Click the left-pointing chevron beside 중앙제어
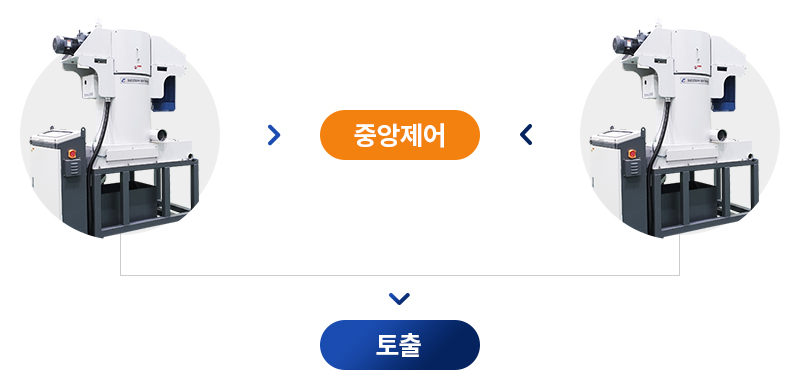This screenshot has width=800, height=390. coord(526,135)
